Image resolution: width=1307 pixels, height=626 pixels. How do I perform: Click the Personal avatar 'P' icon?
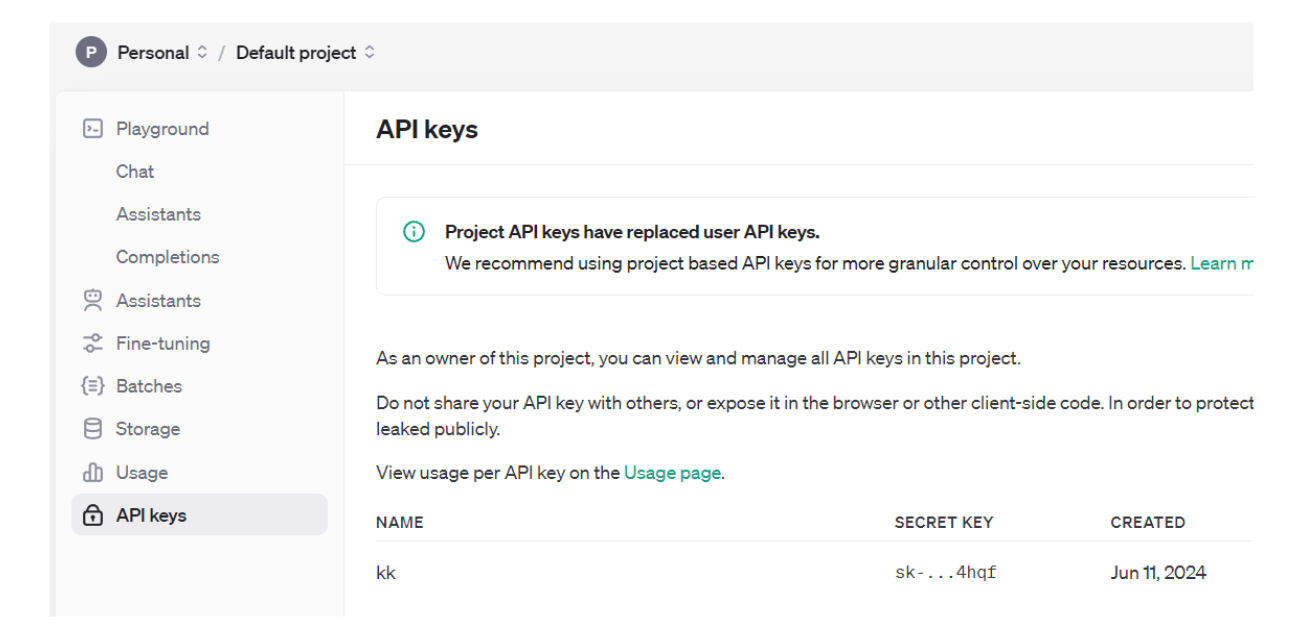tap(91, 53)
